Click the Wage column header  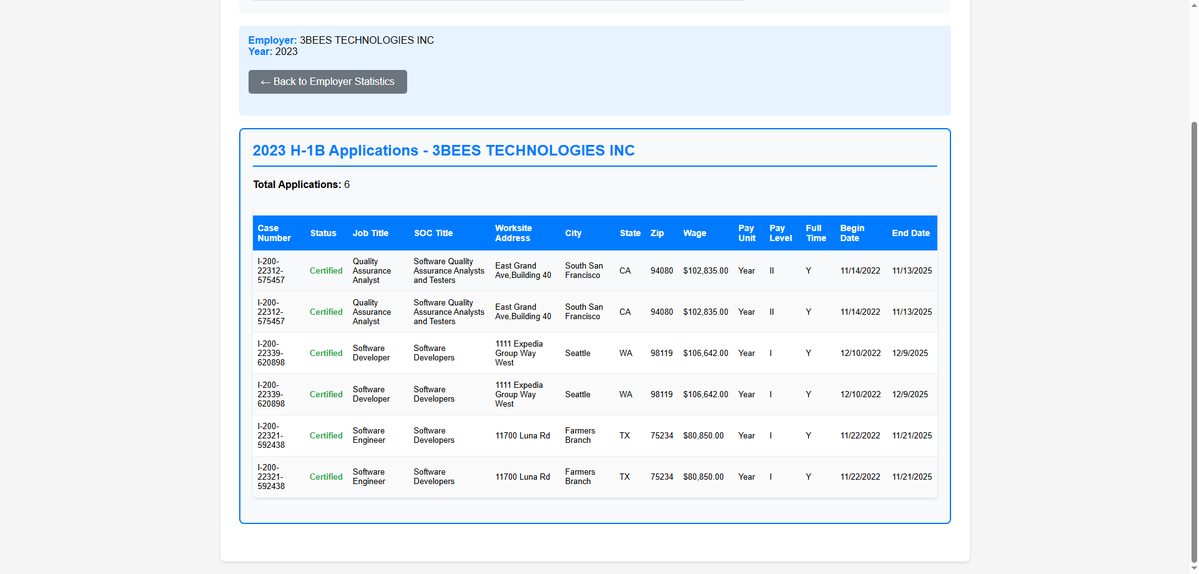tap(695, 233)
